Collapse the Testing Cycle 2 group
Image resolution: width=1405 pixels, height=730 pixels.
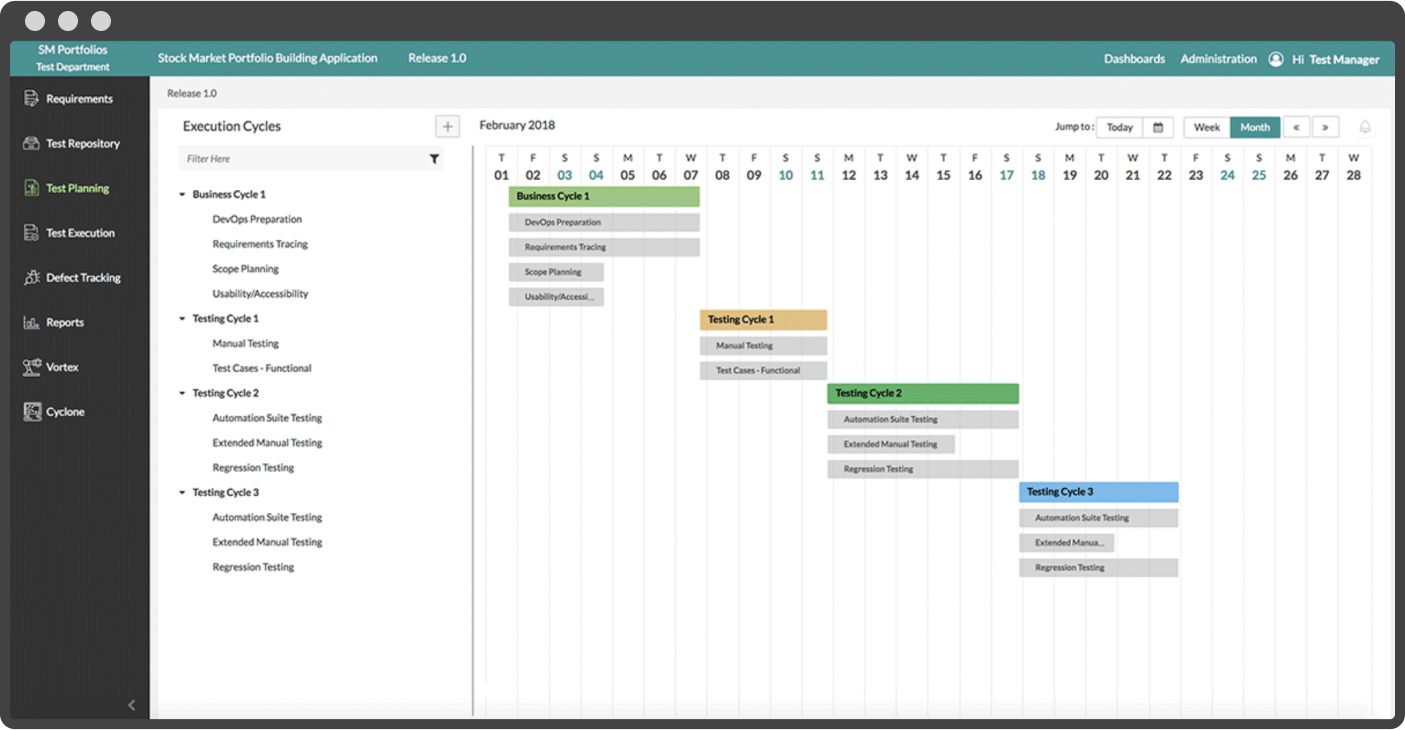[x=182, y=394]
